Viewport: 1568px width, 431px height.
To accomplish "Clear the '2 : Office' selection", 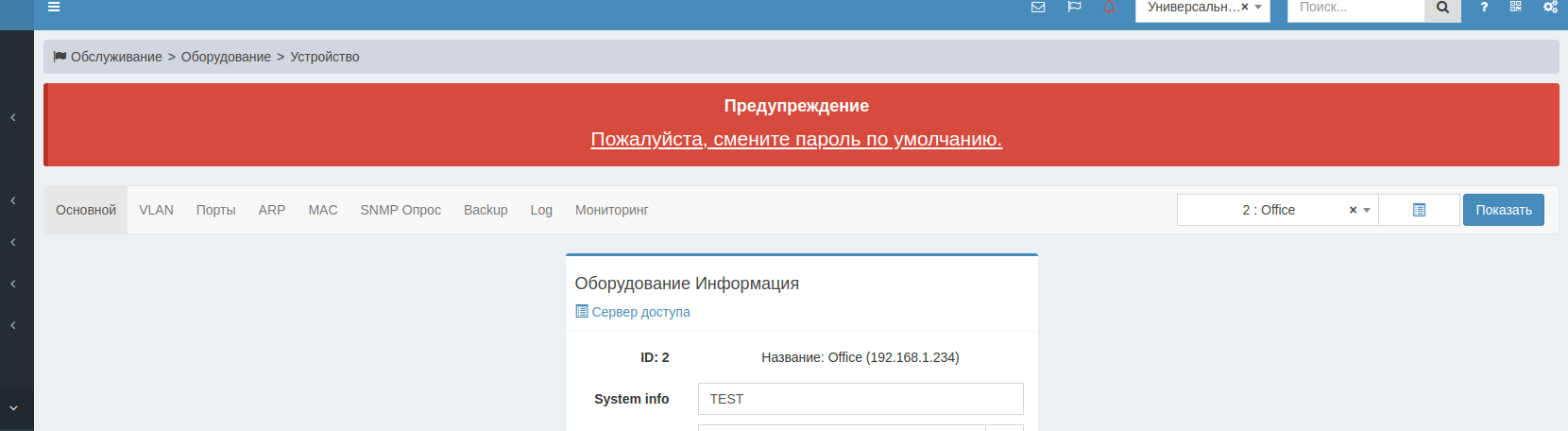I will [1353, 210].
